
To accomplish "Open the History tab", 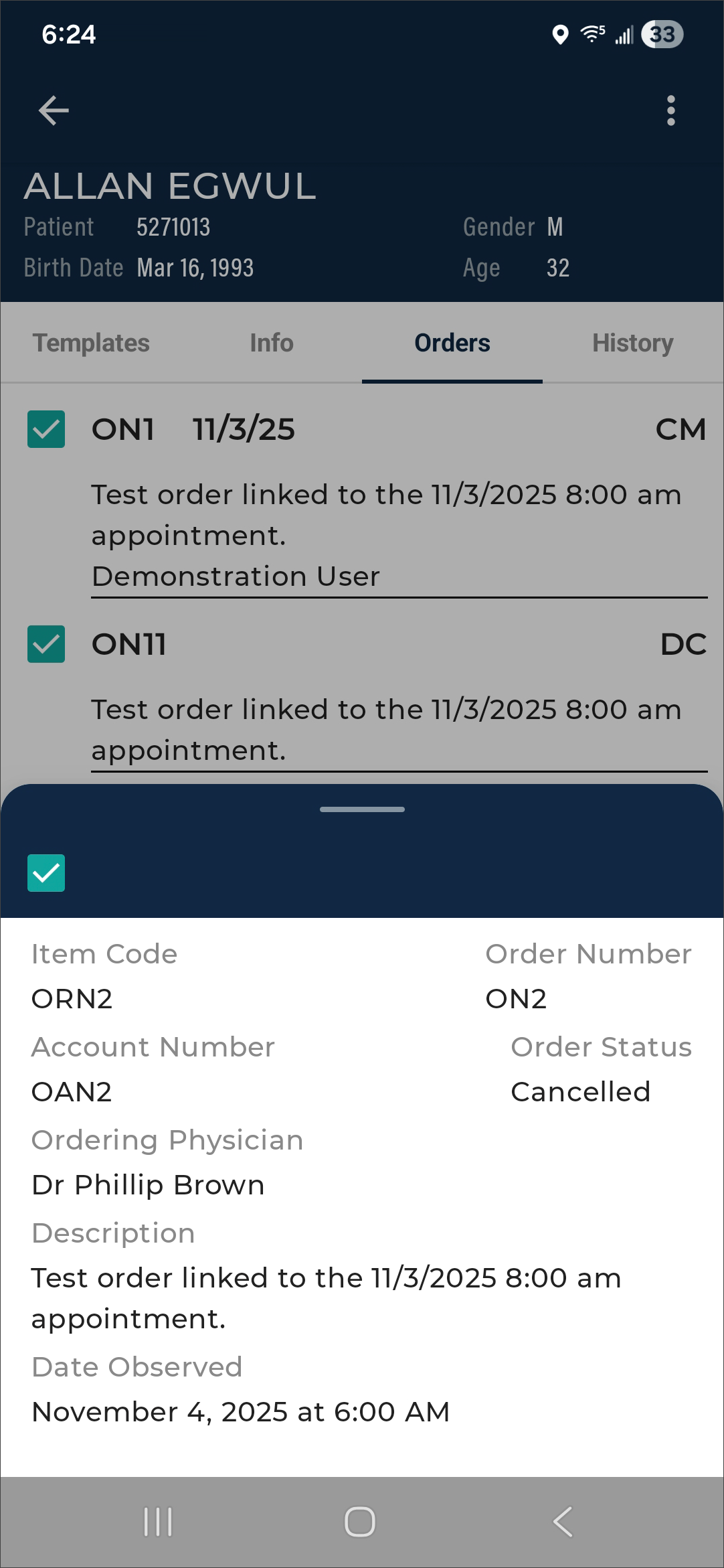I will [x=632, y=343].
